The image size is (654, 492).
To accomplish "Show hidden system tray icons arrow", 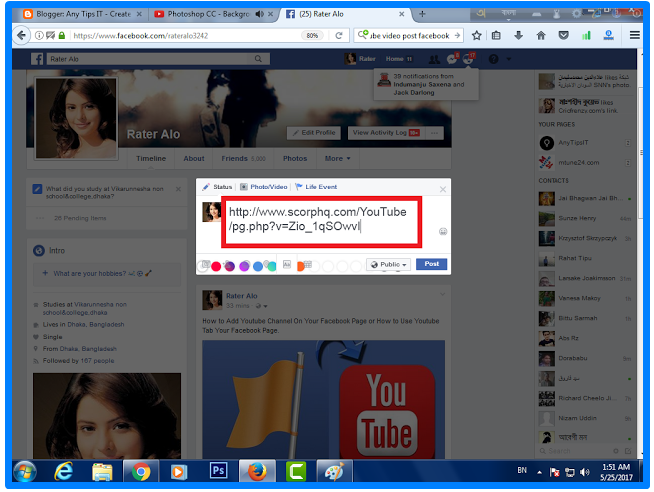I will 539,472.
